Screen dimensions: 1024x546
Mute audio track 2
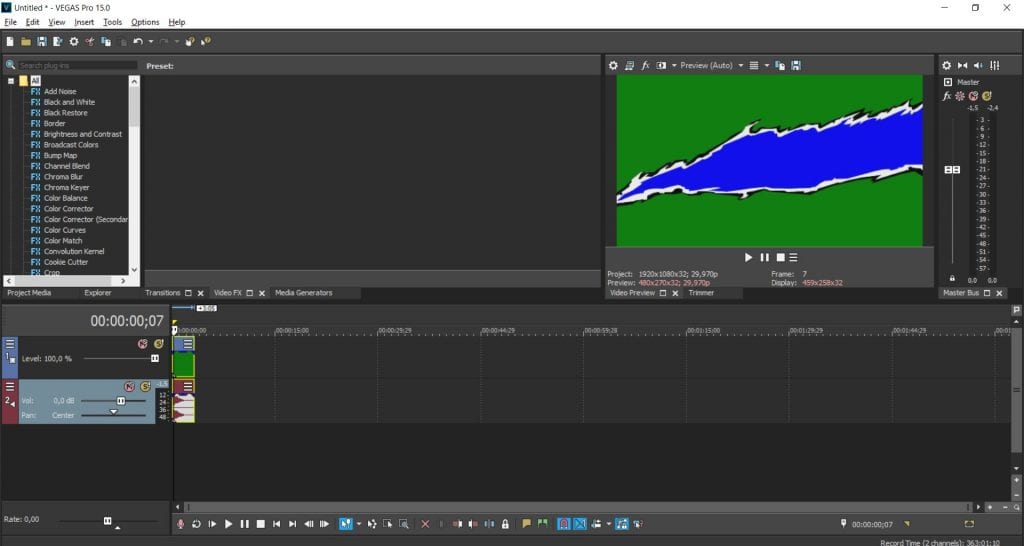tap(129, 387)
